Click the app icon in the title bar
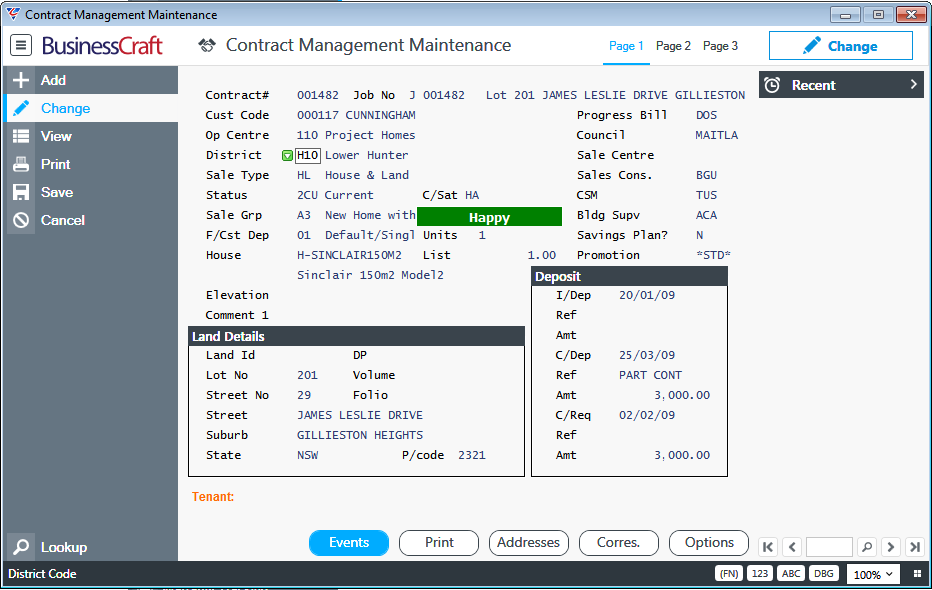 click(x=12, y=14)
